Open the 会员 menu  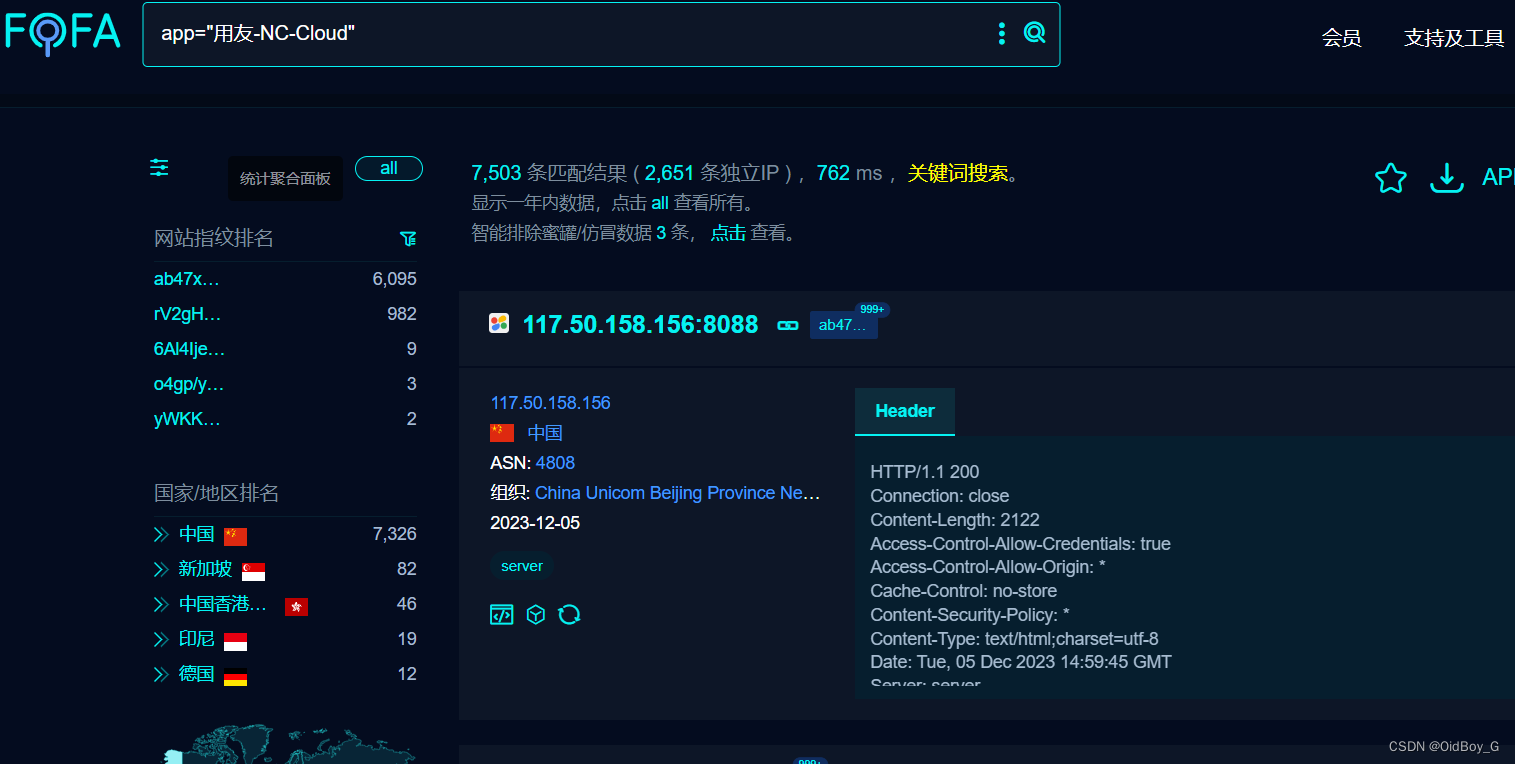1341,38
